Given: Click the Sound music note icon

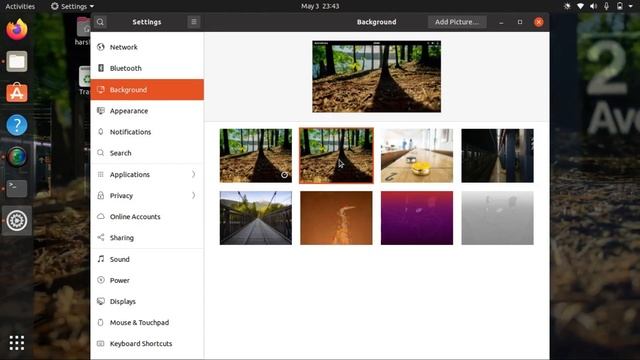Looking at the screenshot, I should (101, 259).
